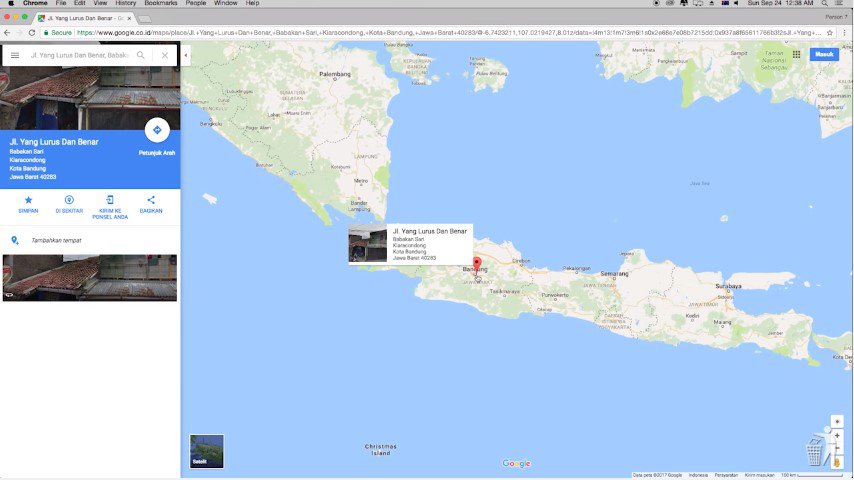
Task: Save place with SIMPAN star
Action: 28,204
